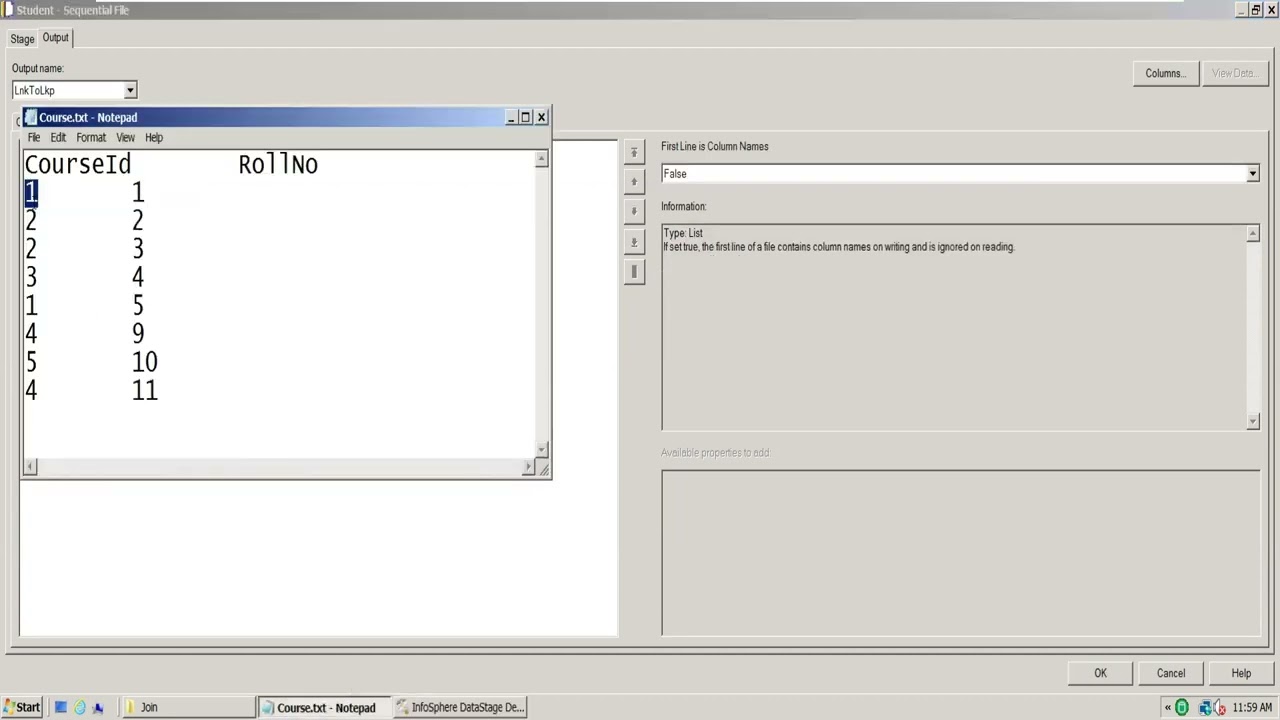Viewport: 1280px width, 720px height.
Task: Click the move-up arrow button
Action: pos(634,182)
